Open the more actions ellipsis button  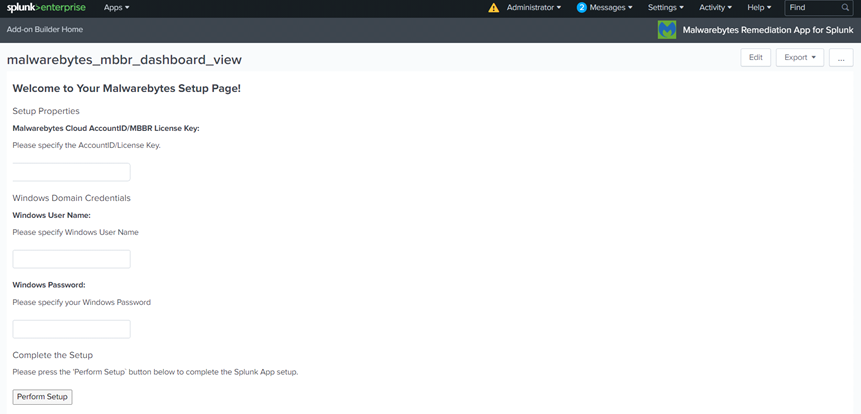coord(841,58)
